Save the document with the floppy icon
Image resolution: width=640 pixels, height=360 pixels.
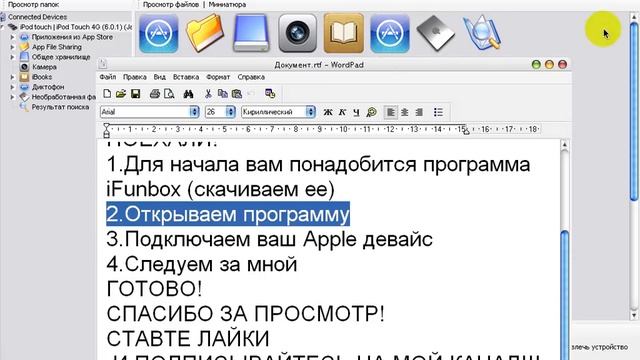pyautogui.click(x=136, y=94)
